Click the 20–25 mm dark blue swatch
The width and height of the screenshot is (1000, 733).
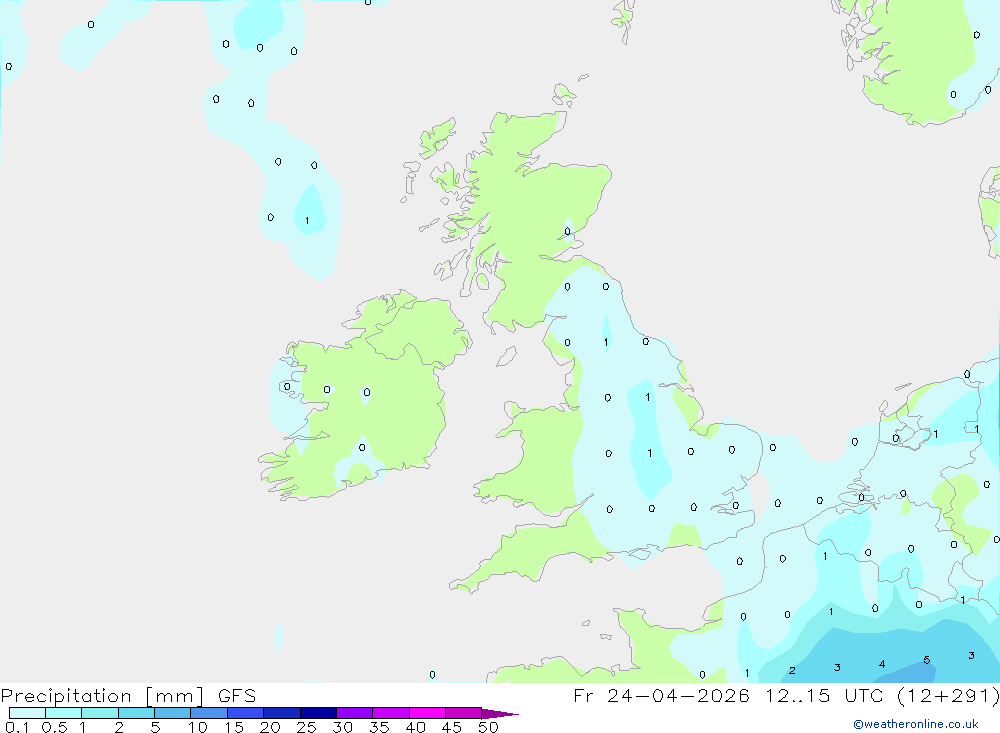282,713
